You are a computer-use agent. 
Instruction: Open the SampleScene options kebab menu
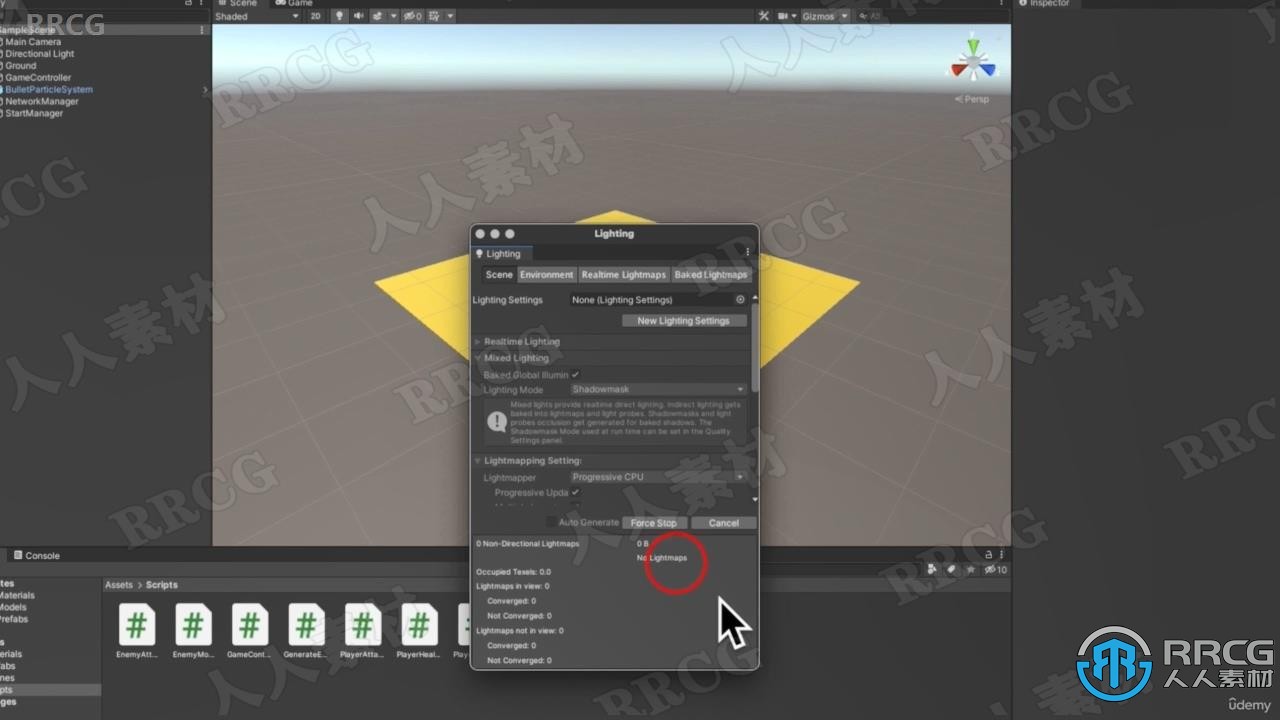tap(202, 30)
